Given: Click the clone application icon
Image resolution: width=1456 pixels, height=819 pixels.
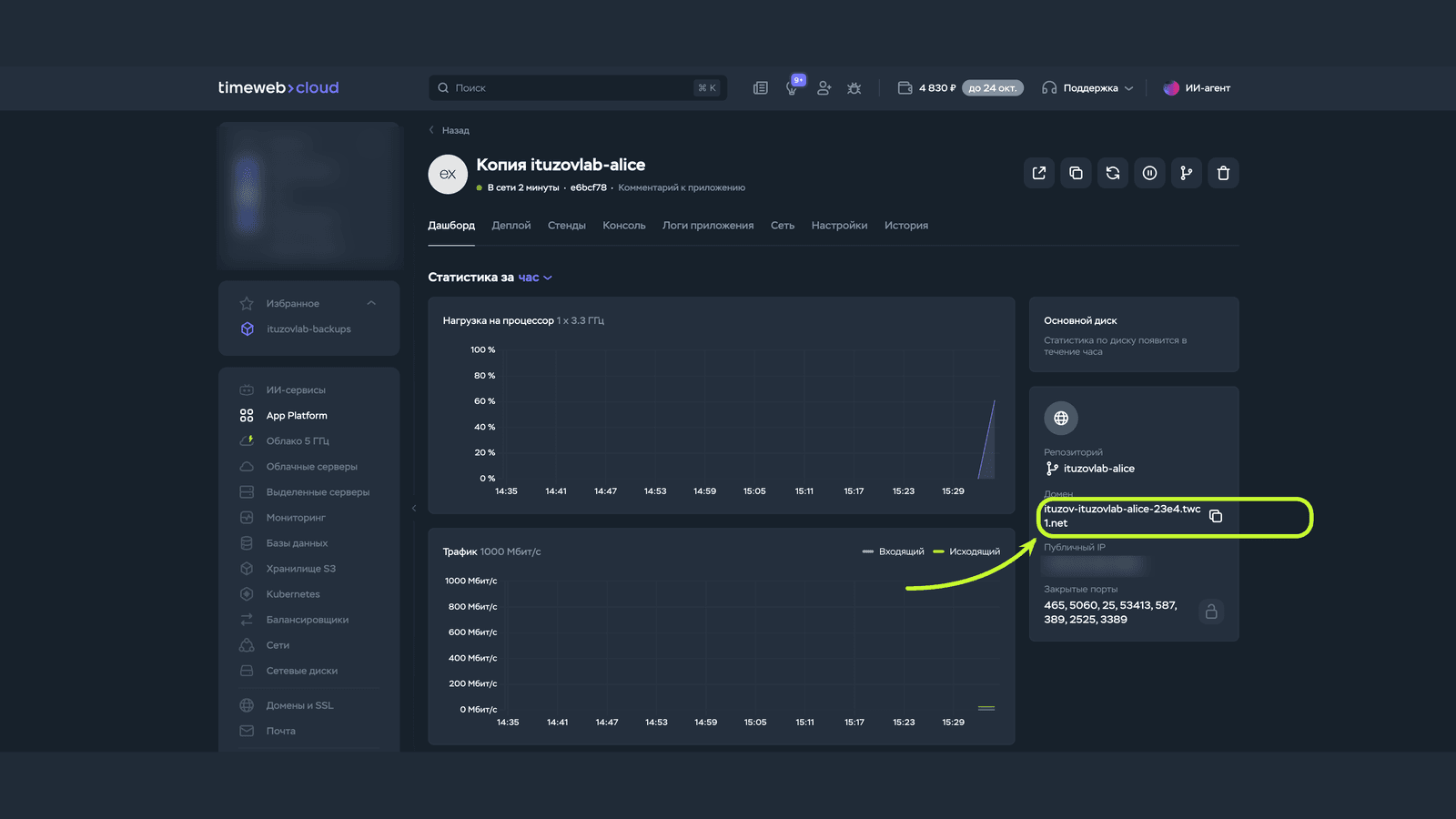Looking at the screenshot, I should (1076, 173).
